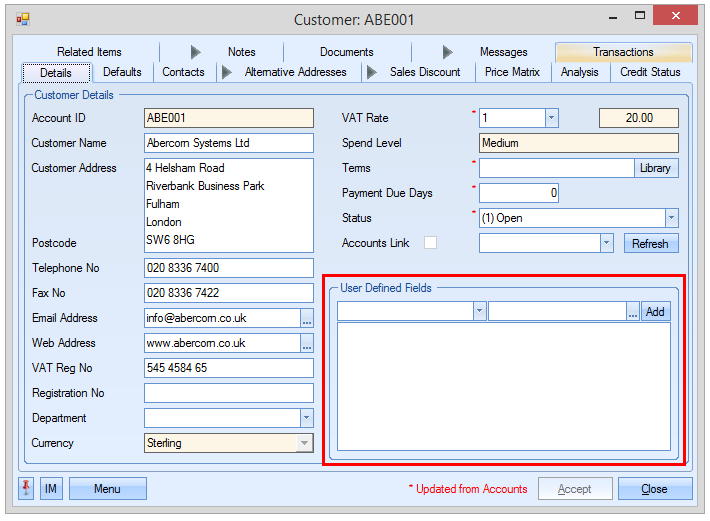Open the Transactions tab
This screenshot has width=710, height=521.
pyautogui.click(x=623, y=52)
